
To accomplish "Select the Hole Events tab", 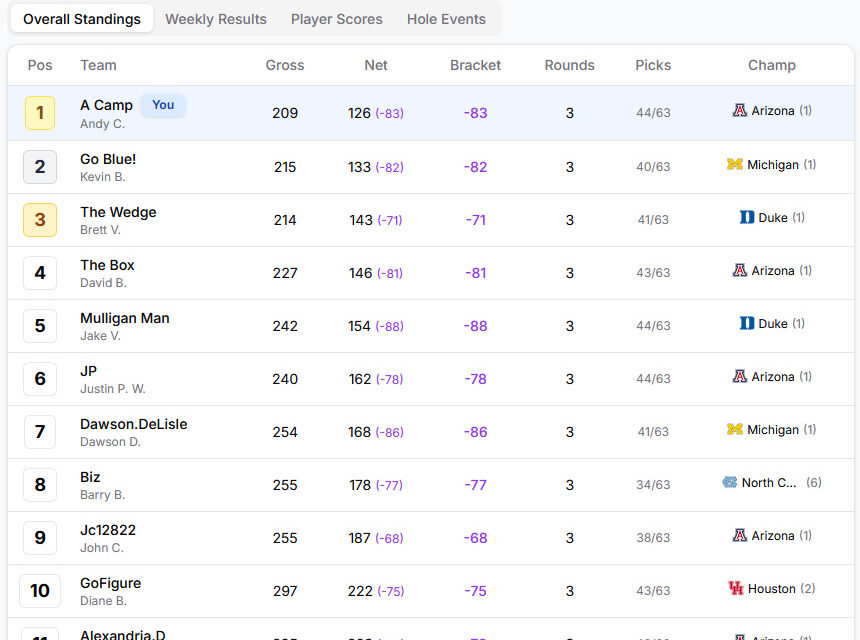I will (446, 19).
